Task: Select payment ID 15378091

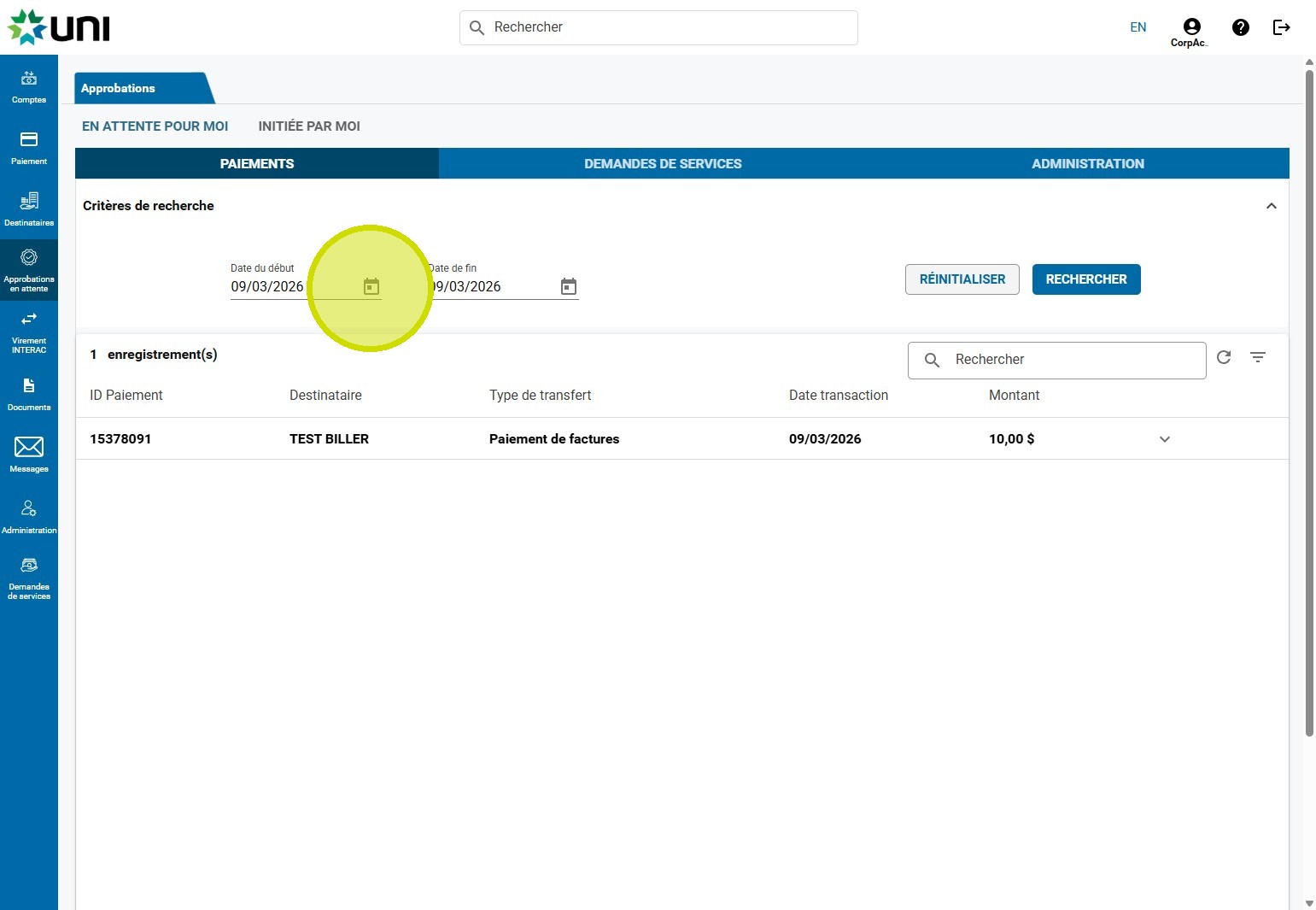Action: pos(120,439)
